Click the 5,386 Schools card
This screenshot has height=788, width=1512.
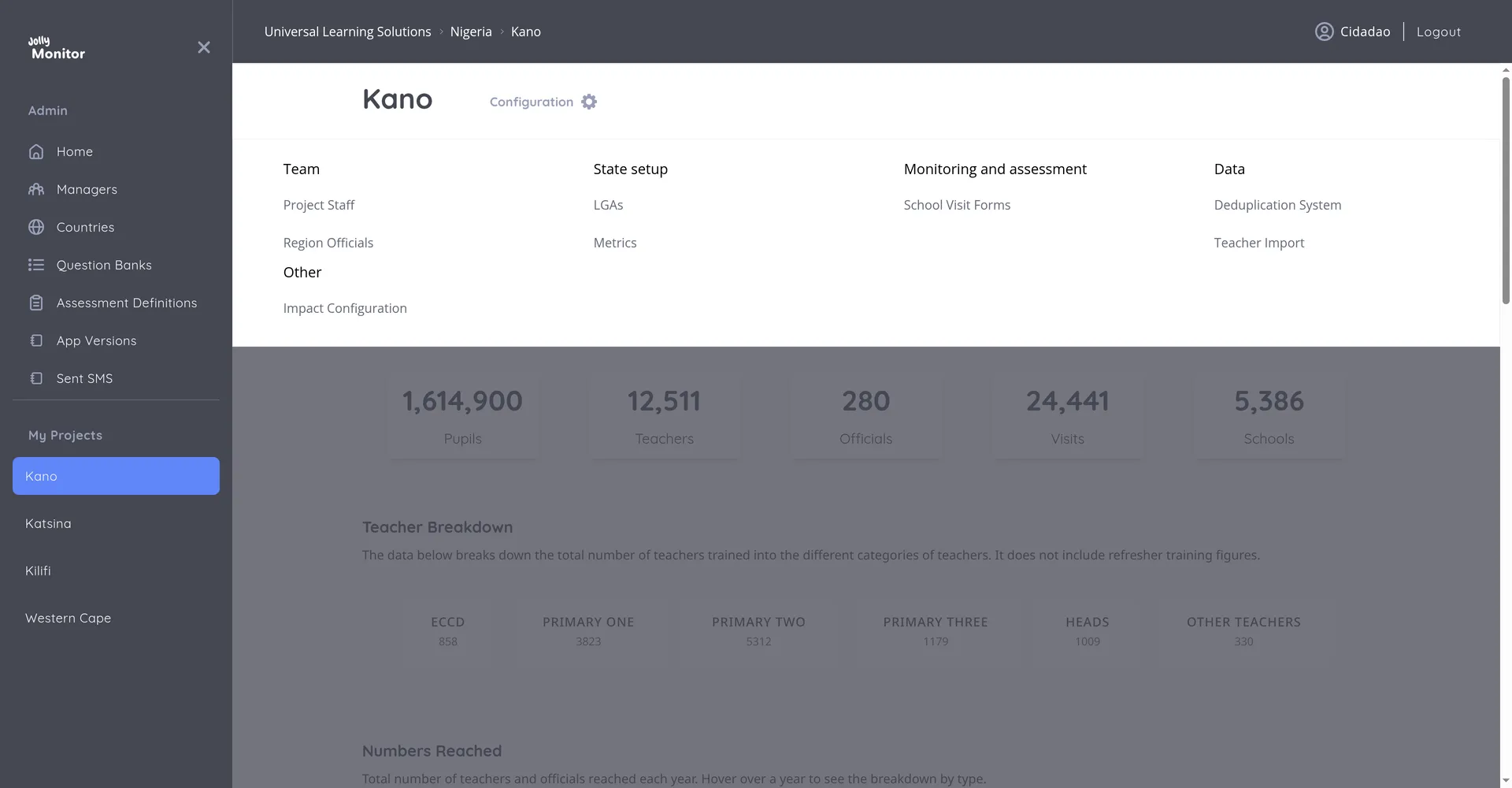tap(1269, 417)
